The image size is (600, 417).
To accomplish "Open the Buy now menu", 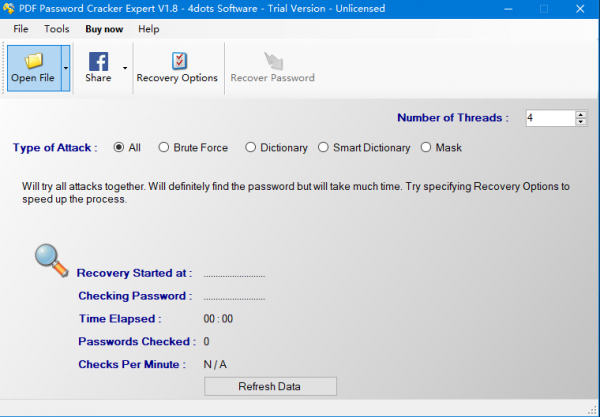I will 104,29.
